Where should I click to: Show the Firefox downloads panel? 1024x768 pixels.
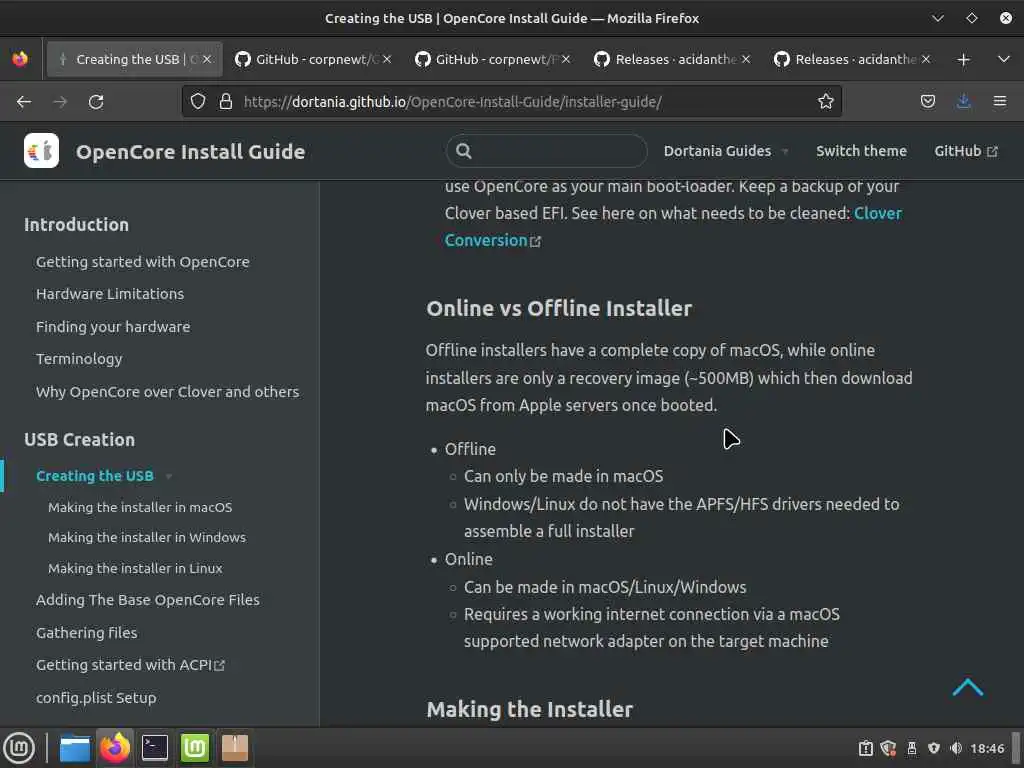pyautogui.click(x=963, y=101)
